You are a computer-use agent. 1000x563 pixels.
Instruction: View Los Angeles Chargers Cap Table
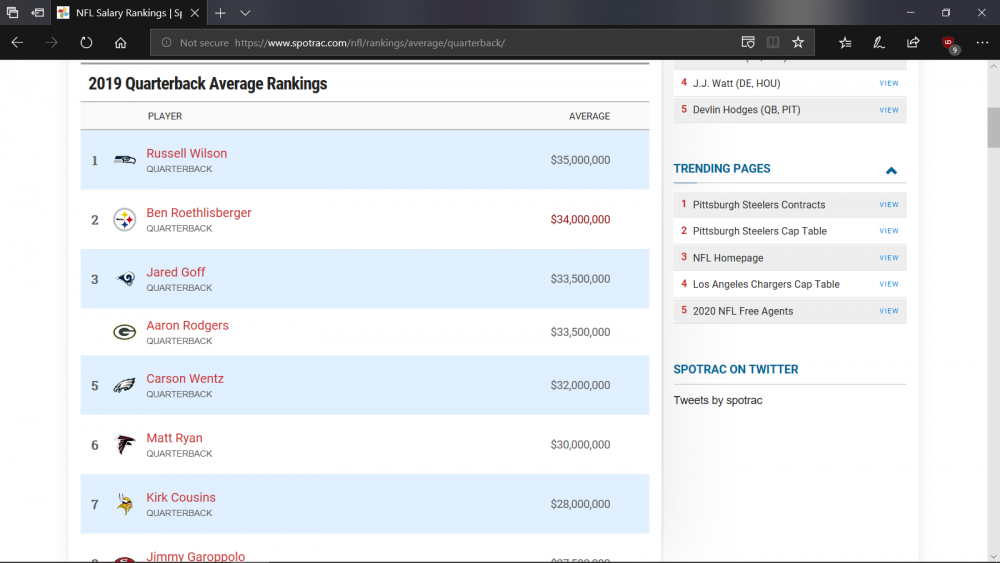click(x=888, y=284)
